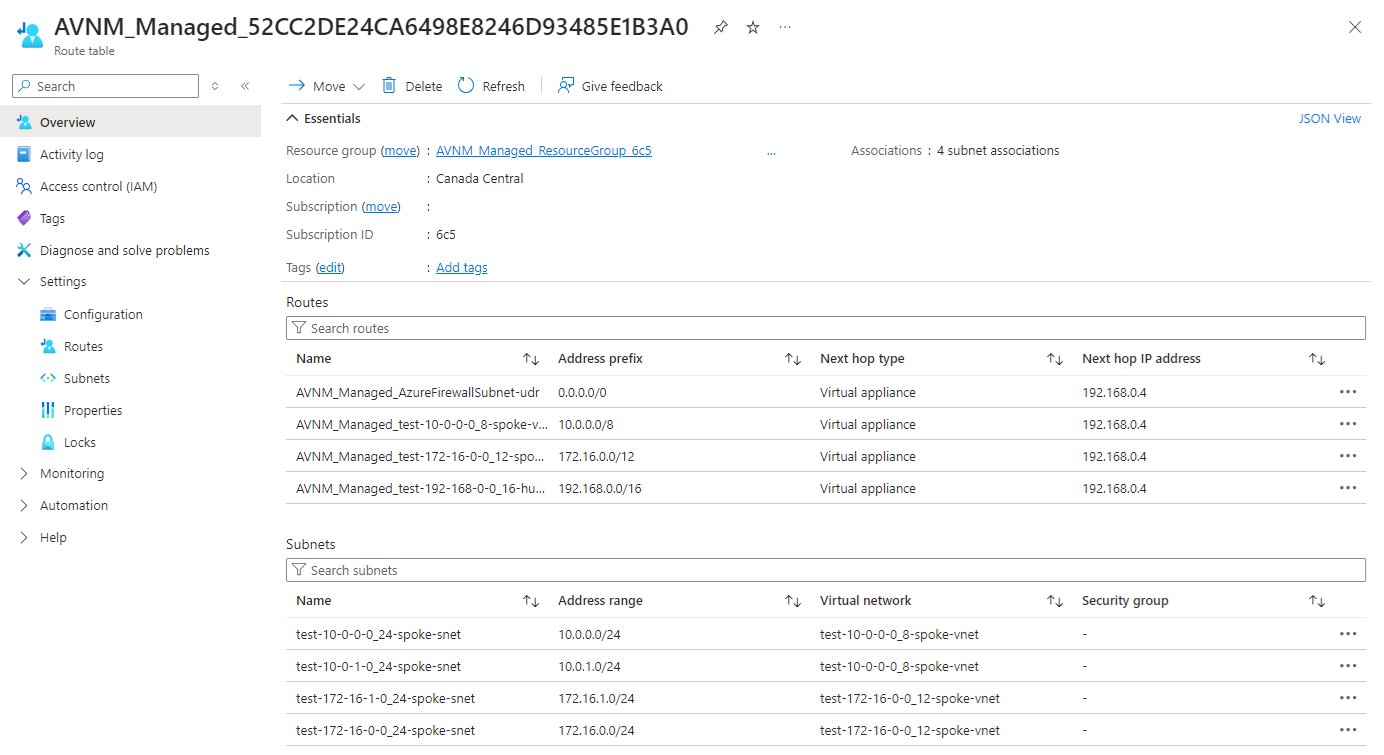Click the Add tags link
Screen dimensions: 1384x755
coord(462,268)
